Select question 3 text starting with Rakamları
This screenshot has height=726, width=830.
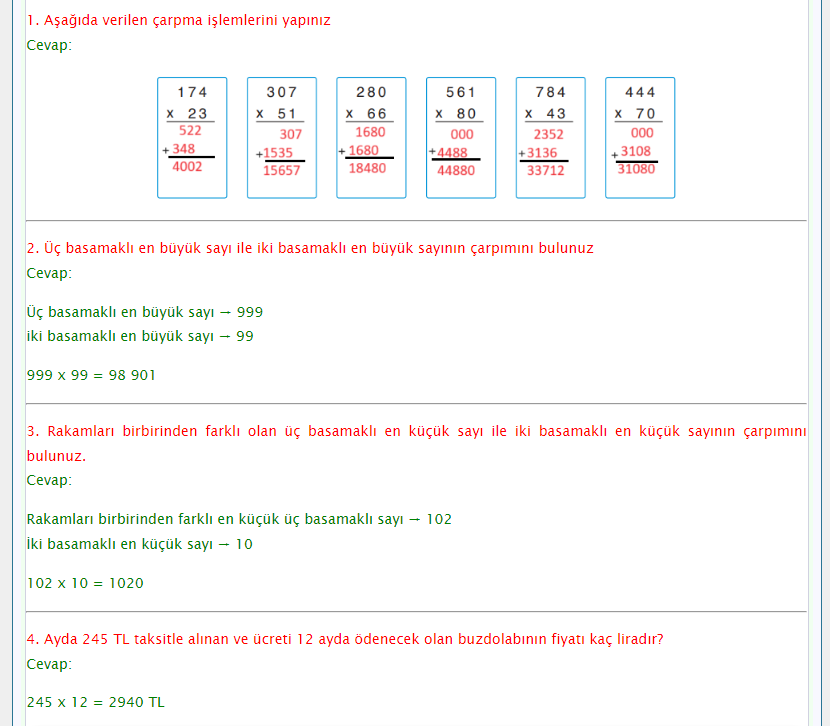(416, 432)
